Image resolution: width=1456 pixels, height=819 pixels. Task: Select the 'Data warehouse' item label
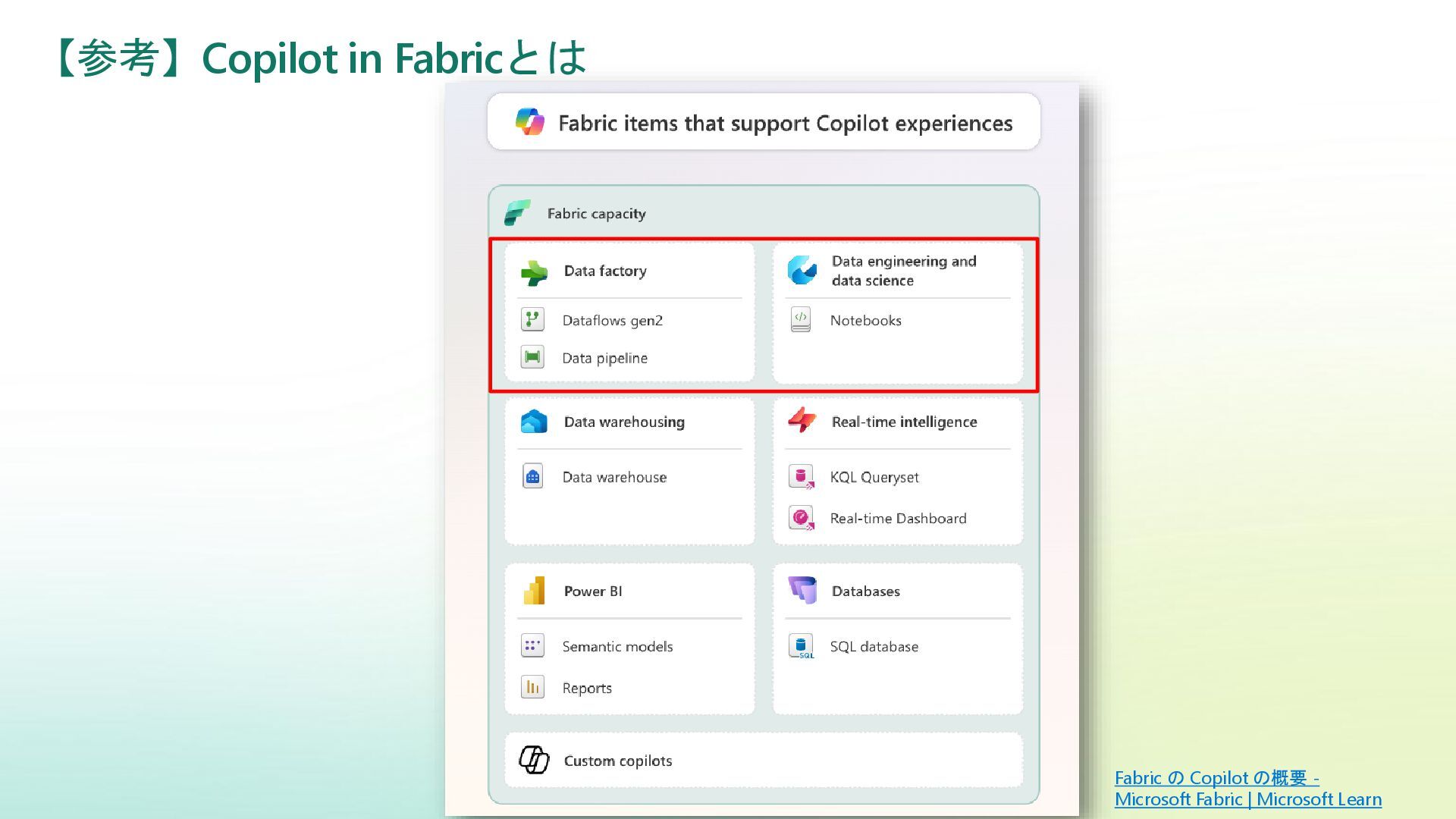pos(614,477)
